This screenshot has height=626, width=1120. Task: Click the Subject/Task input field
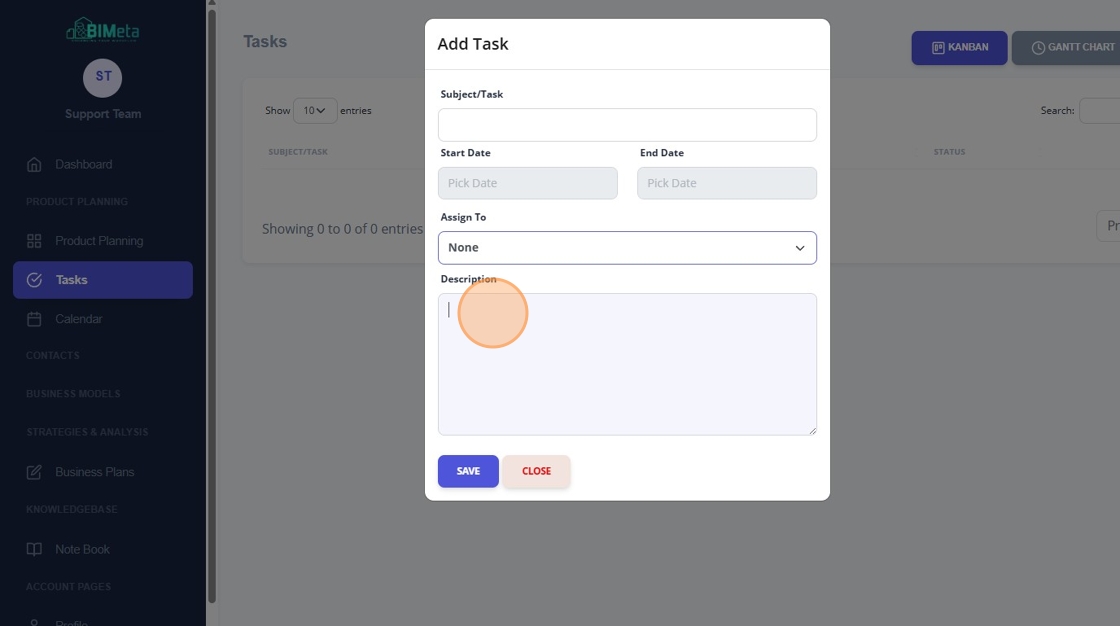click(x=627, y=125)
